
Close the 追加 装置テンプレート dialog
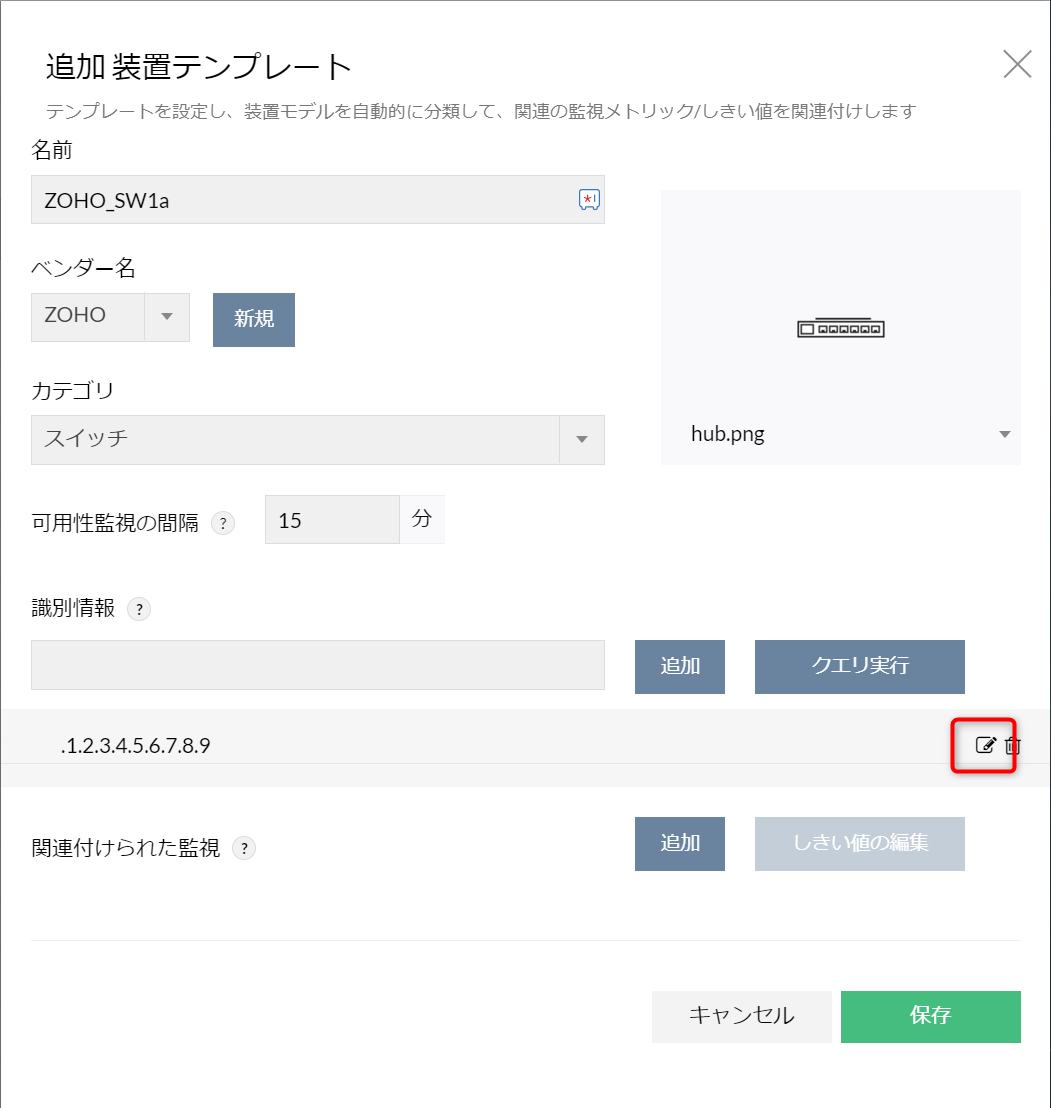[x=1016, y=64]
